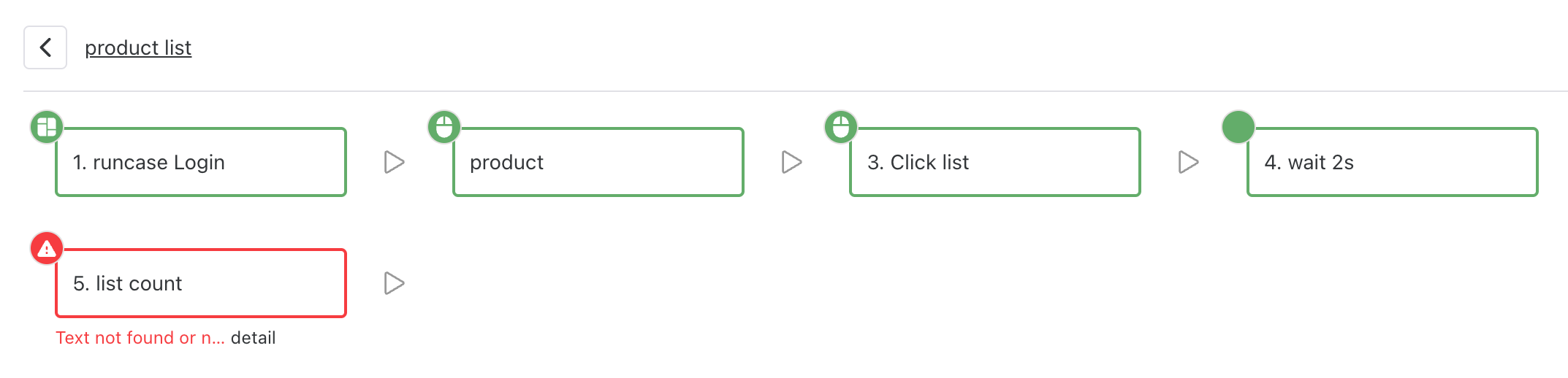
Task: Click the red 'Text not found' error message
Action: click(140, 338)
